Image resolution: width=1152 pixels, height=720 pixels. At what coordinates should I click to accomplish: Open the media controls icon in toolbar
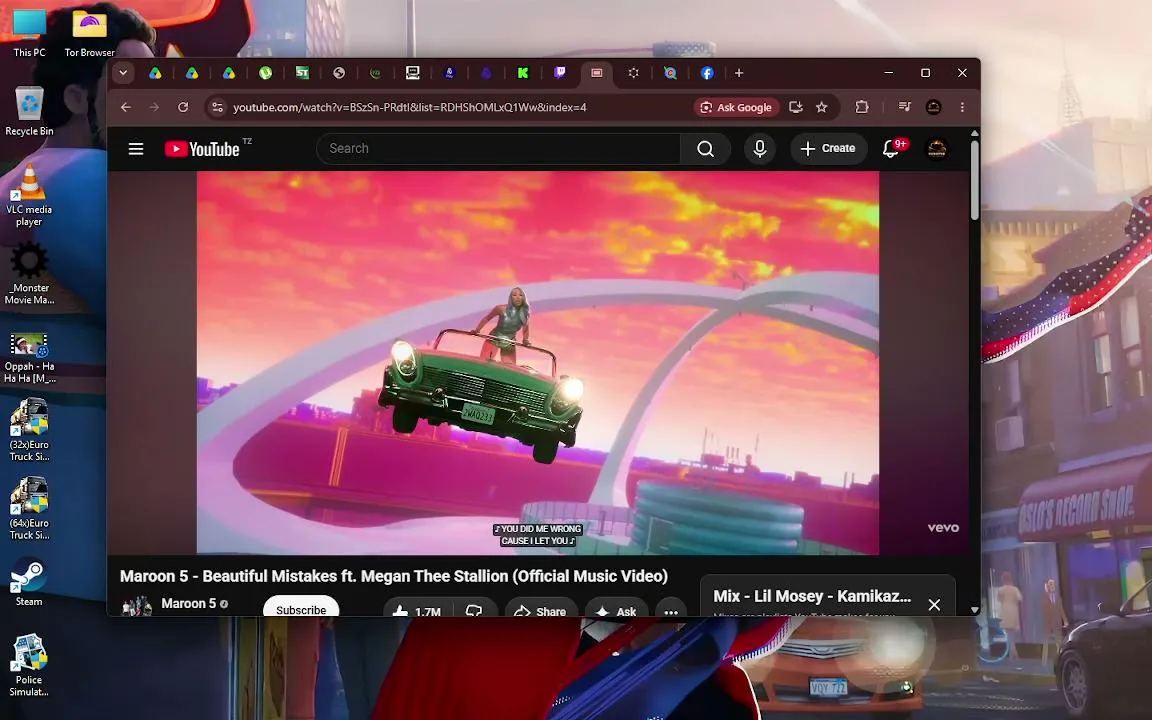click(x=904, y=107)
